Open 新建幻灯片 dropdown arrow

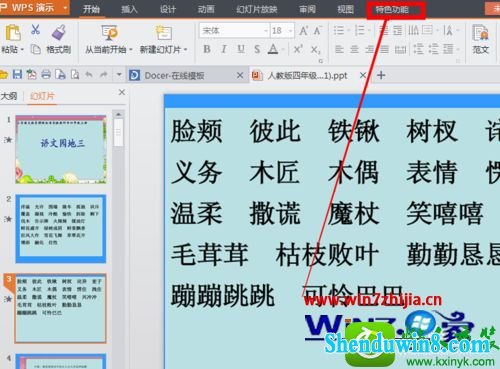(x=185, y=50)
